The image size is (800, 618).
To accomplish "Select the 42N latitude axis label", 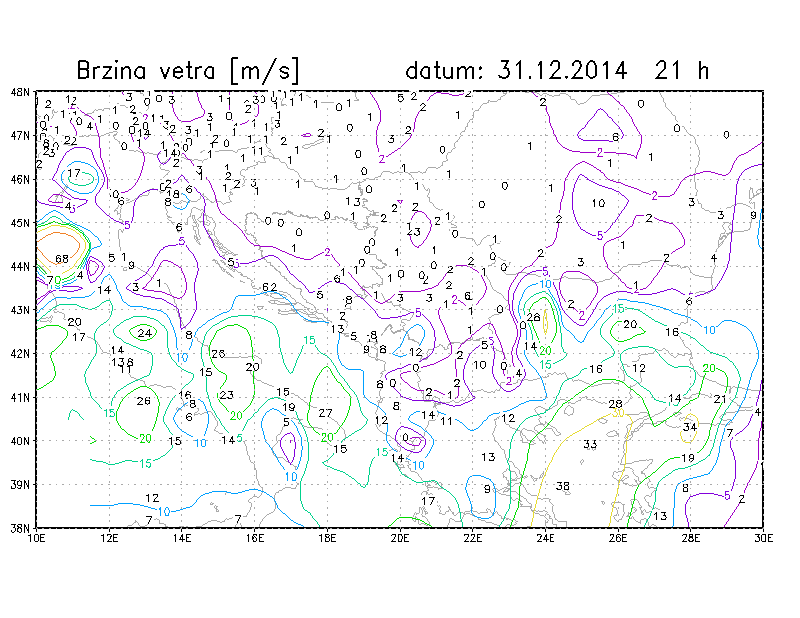I will click(20, 354).
